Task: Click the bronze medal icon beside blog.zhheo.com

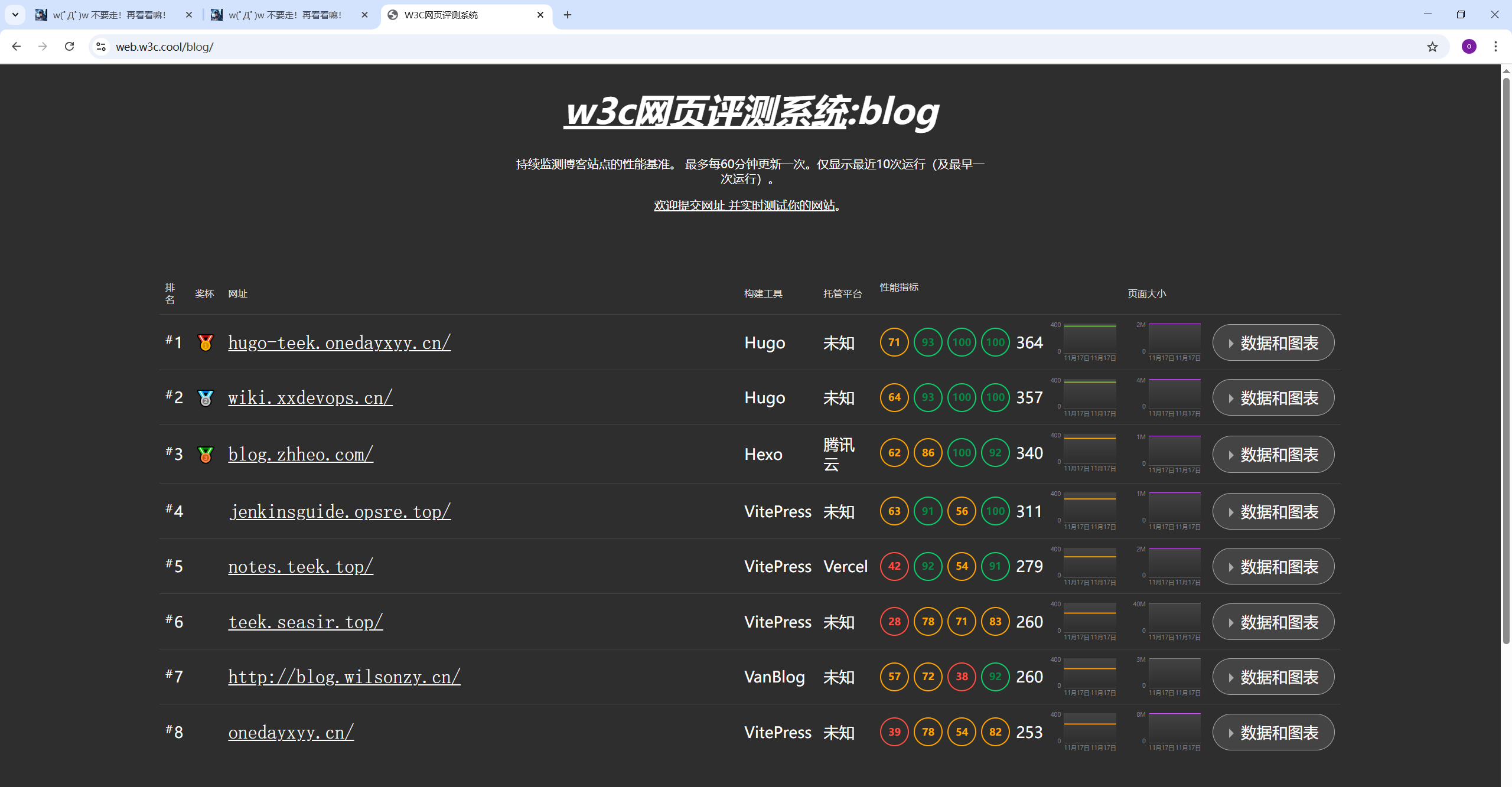Action: pyautogui.click(x=205, y=454)
